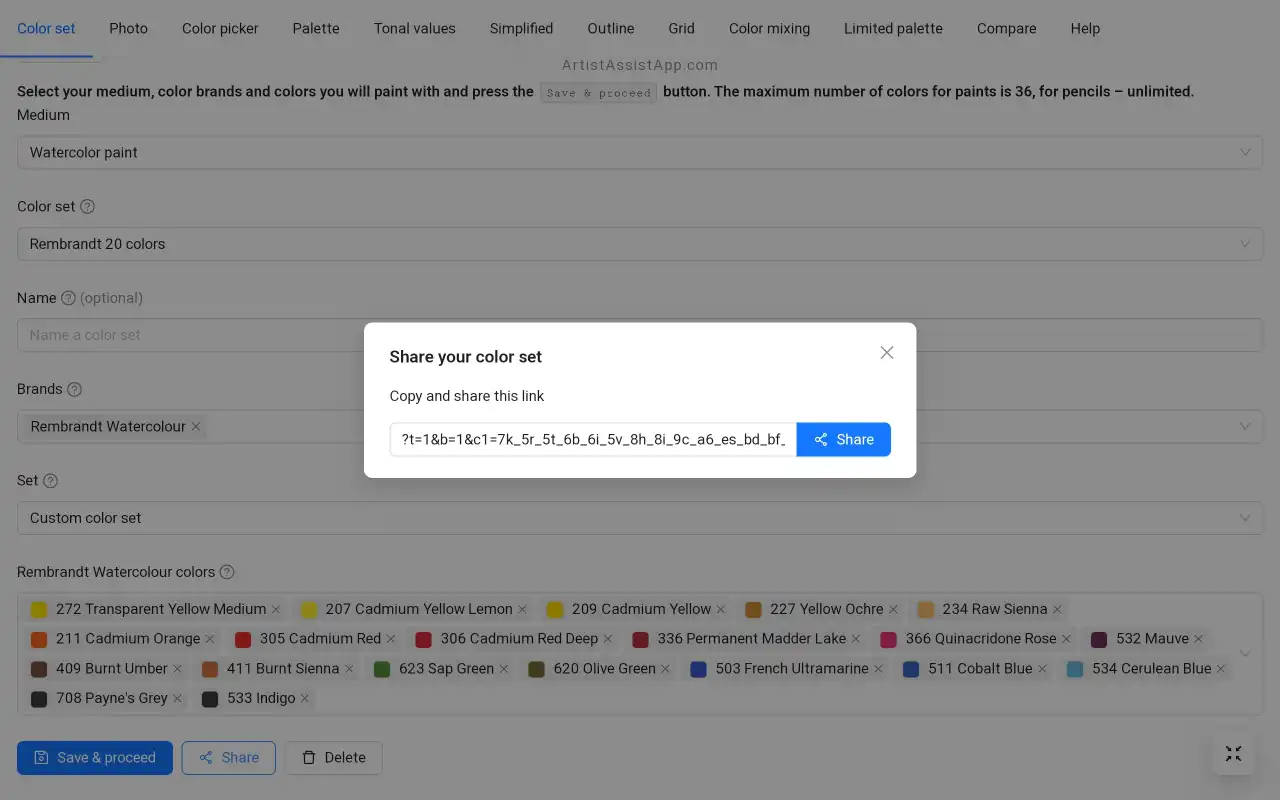Remove 511 Cobalt Blue color
This screenshot has height=800, width=1280.
1042,669
